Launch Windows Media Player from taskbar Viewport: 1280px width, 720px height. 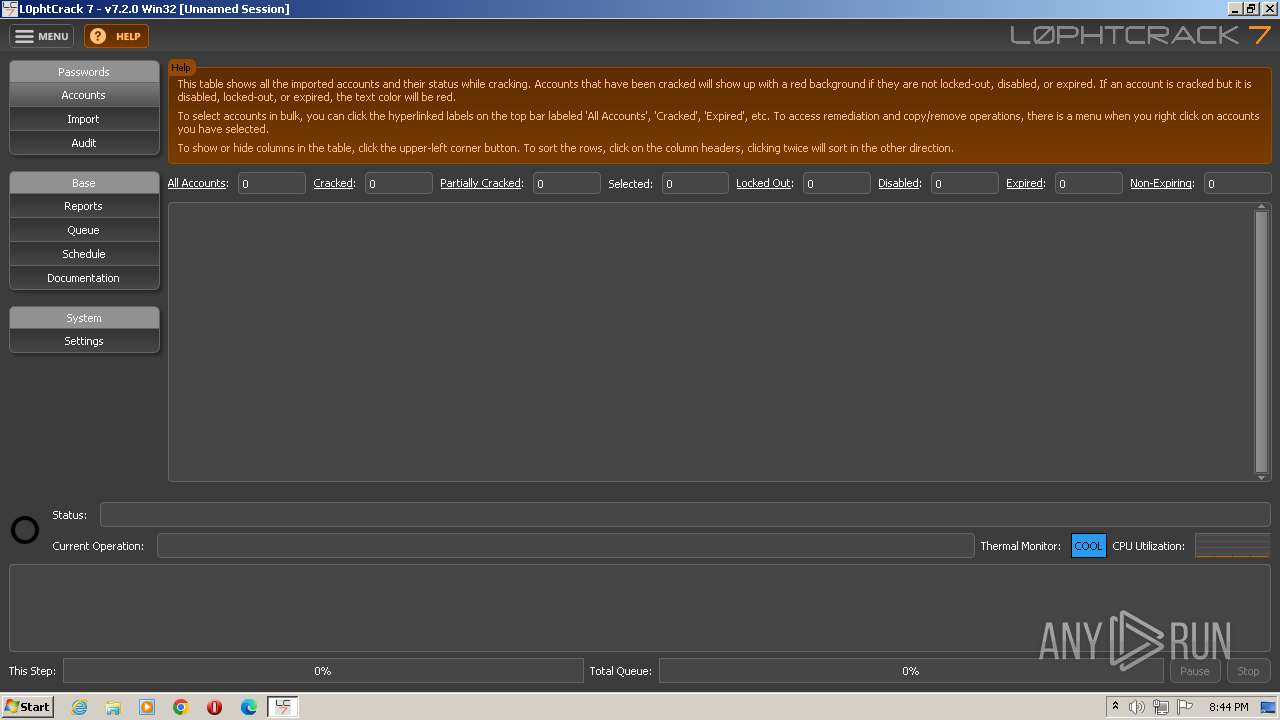[x=147, y=707]
